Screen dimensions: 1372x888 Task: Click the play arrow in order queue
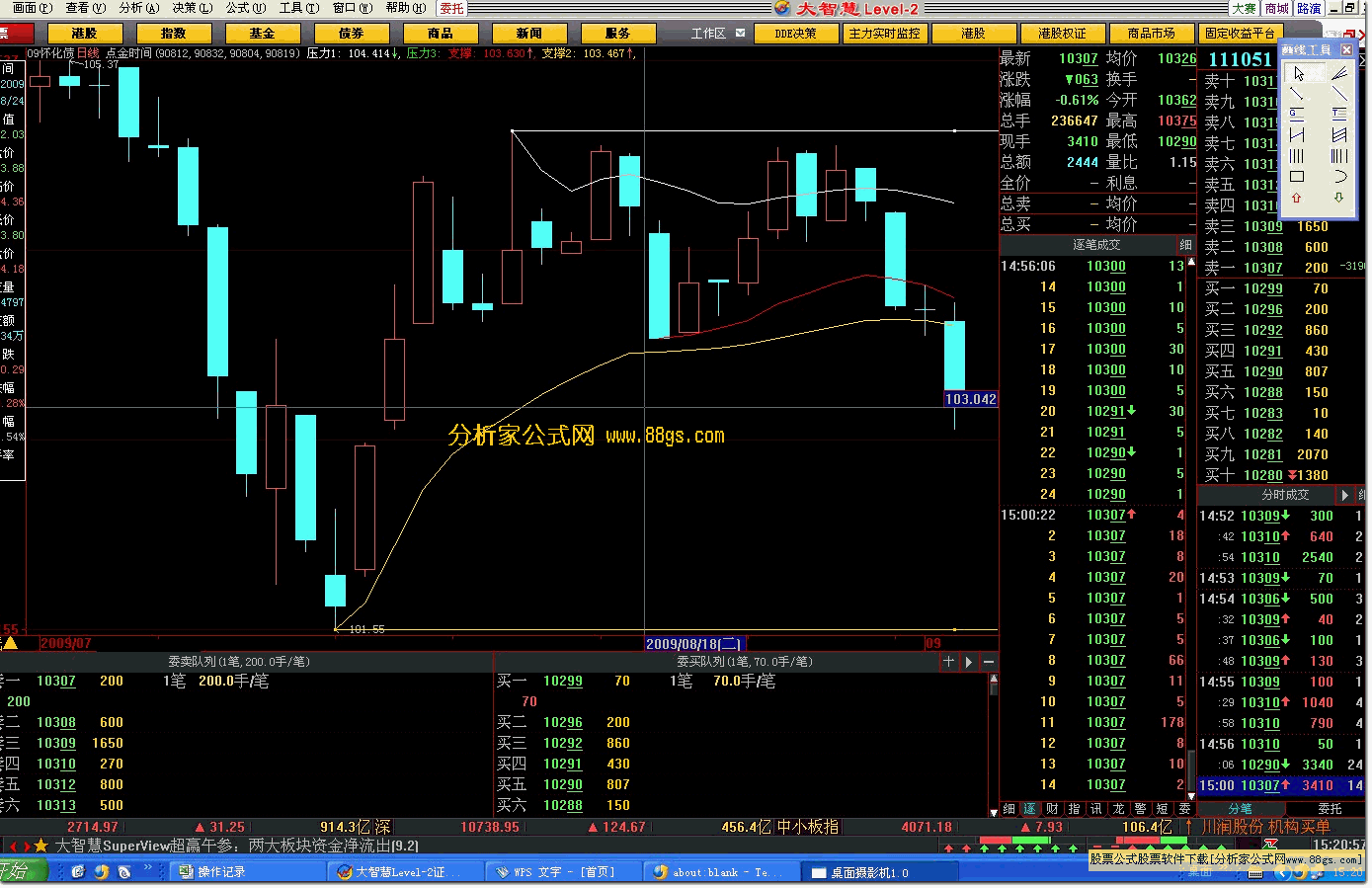968,662
